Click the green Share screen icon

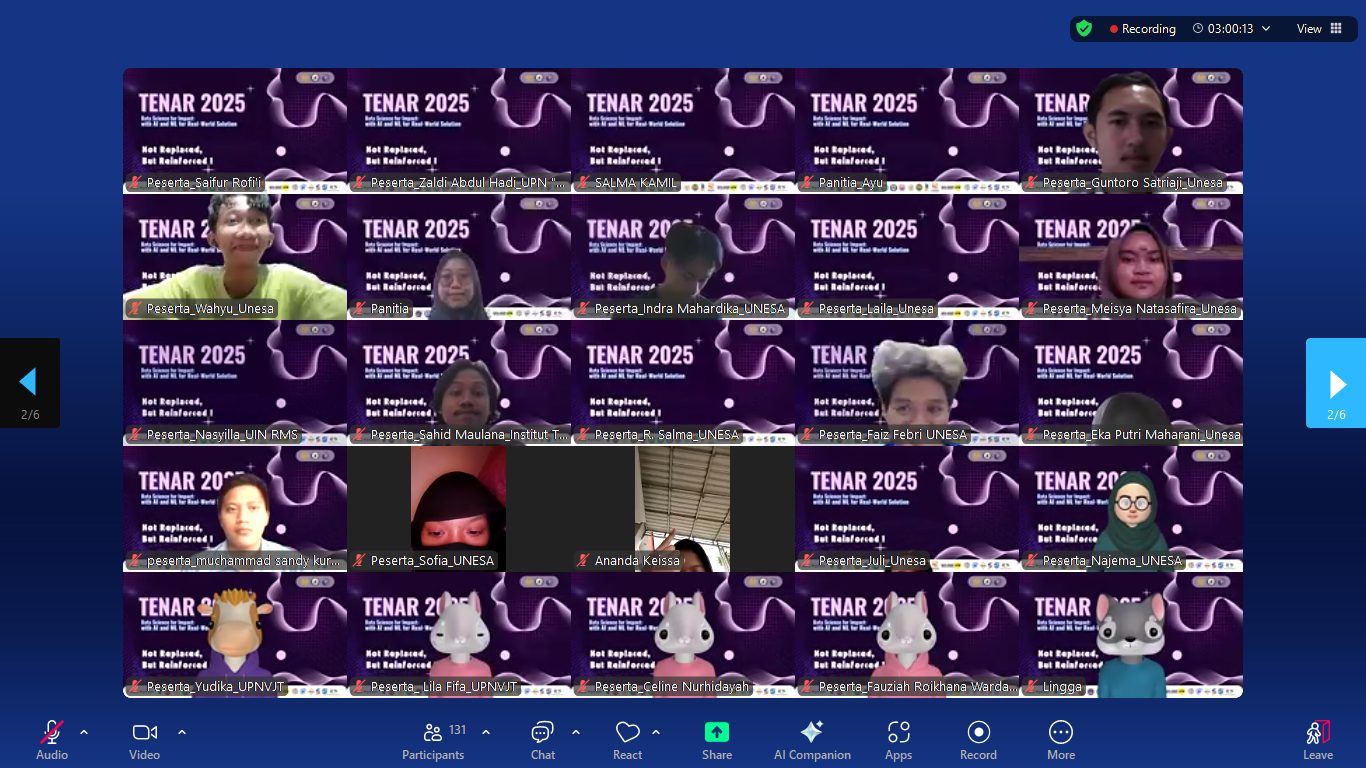pyautogui.click(x=717, y=733)
